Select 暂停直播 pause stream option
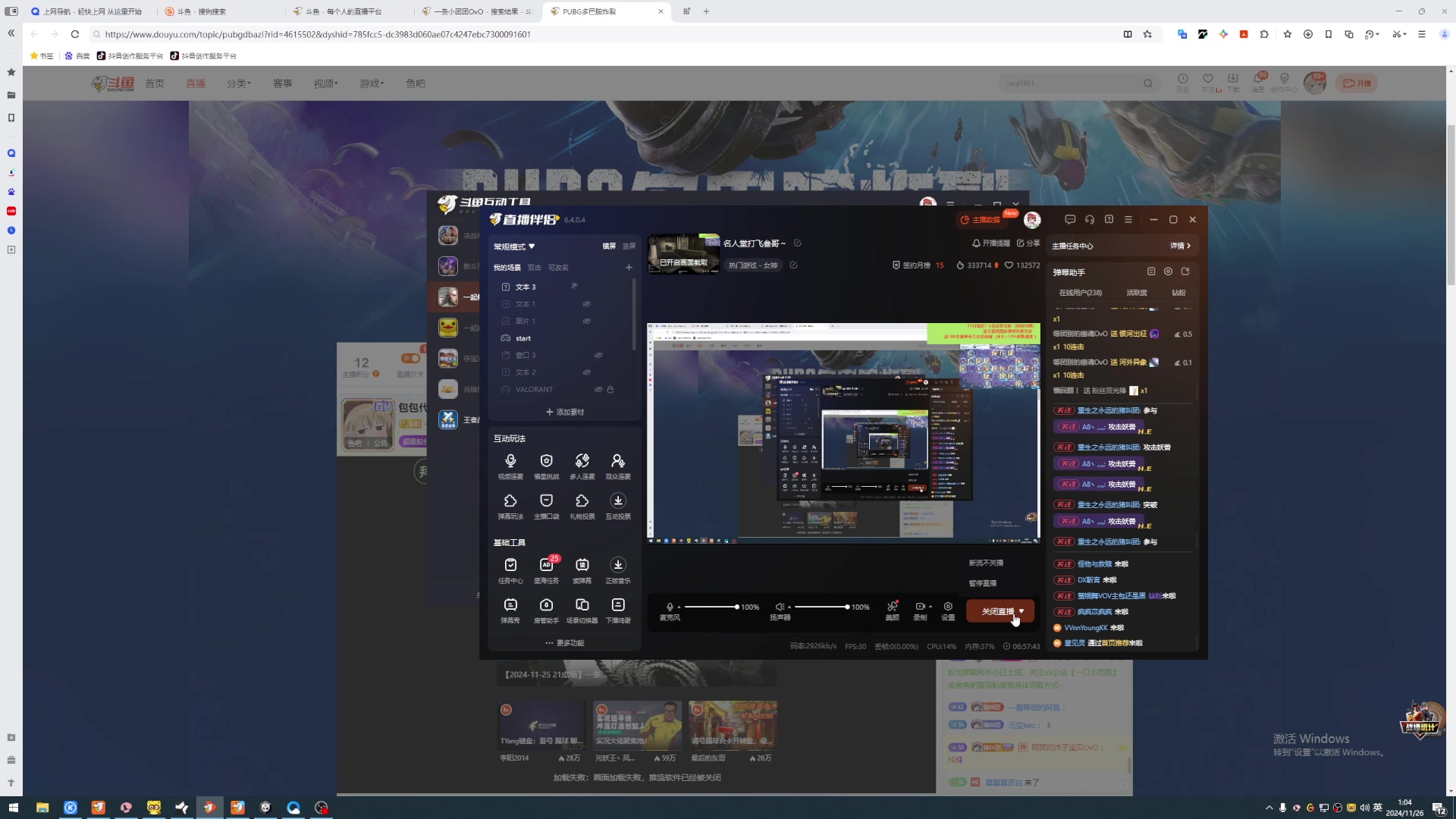The image size is (1456, 819). (x=983, y=584)
